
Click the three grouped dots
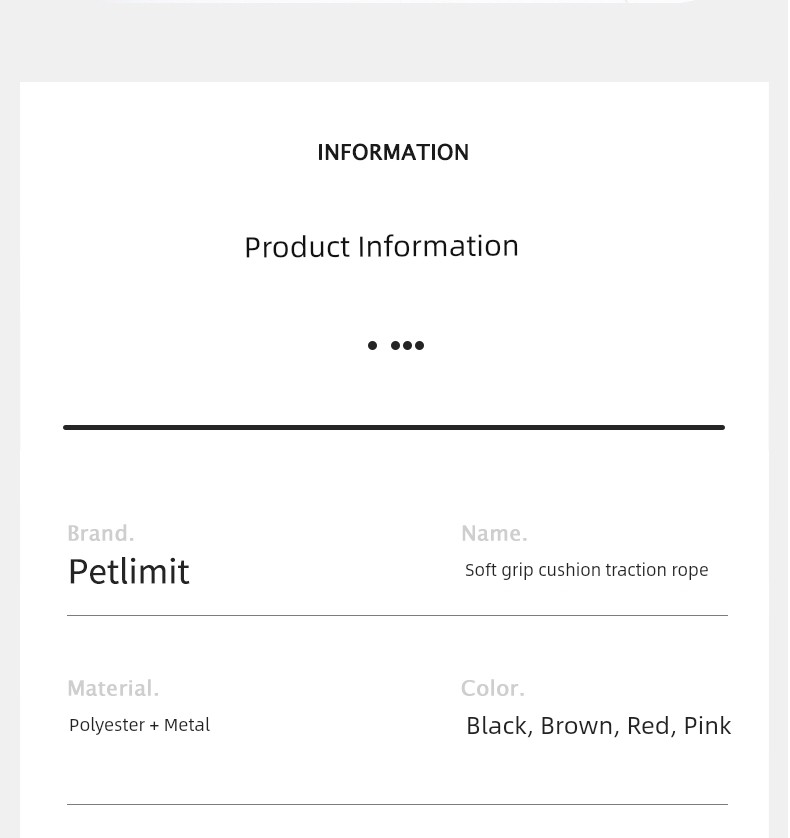pos(407,345)
